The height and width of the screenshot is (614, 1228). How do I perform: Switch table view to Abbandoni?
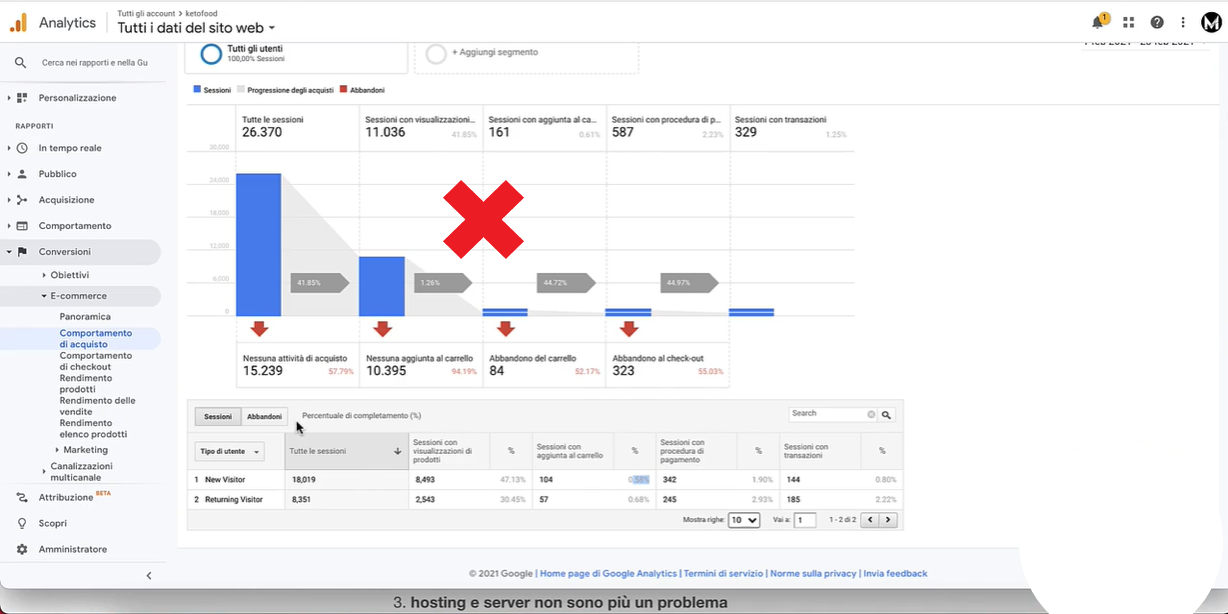point(265,416)
